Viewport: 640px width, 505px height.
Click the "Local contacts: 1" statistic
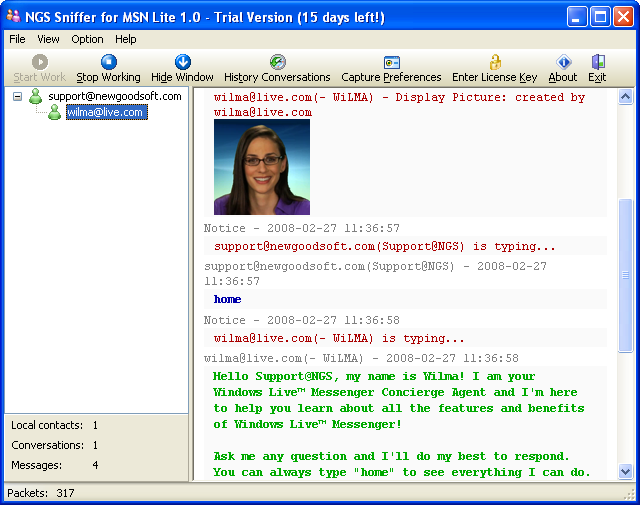(55, 425)
